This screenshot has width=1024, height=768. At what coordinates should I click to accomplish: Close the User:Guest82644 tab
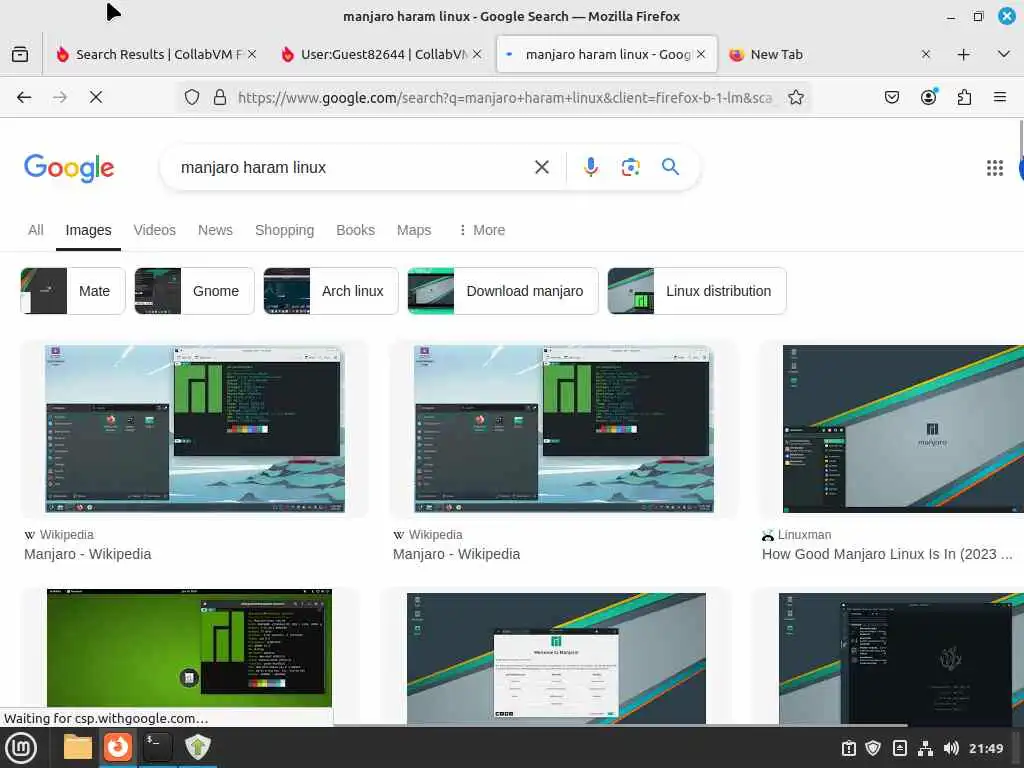click(477, 54)
